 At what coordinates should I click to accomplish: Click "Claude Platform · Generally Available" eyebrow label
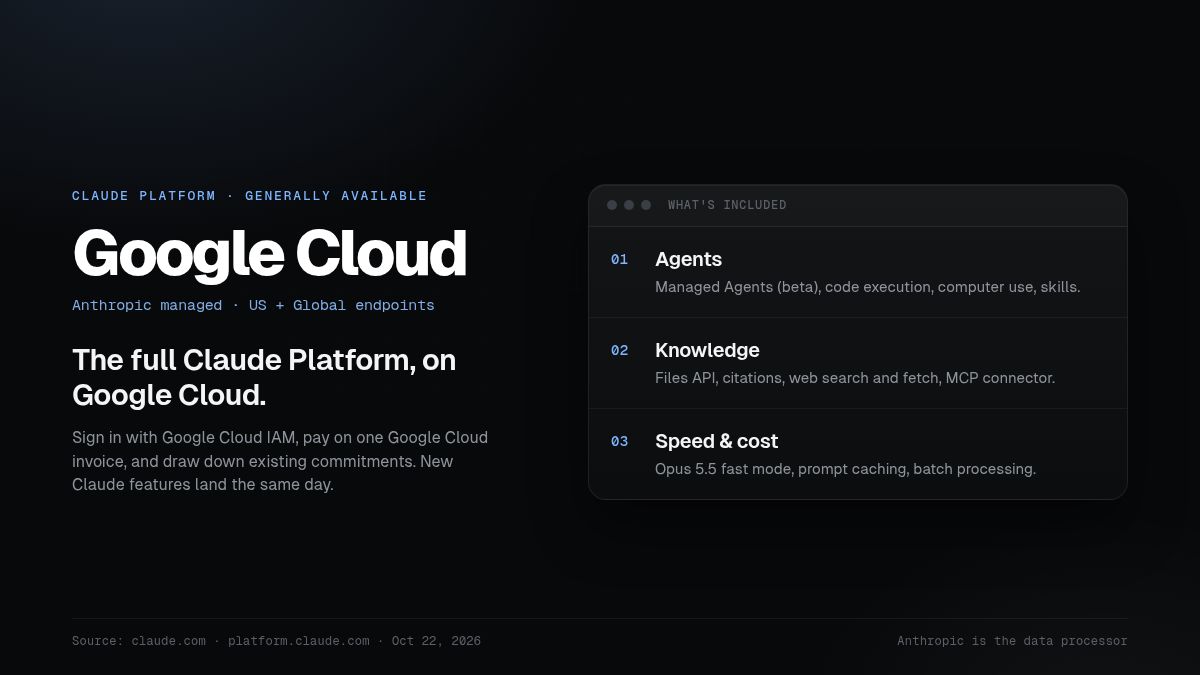pyautogui.click(x=249, y=196)
